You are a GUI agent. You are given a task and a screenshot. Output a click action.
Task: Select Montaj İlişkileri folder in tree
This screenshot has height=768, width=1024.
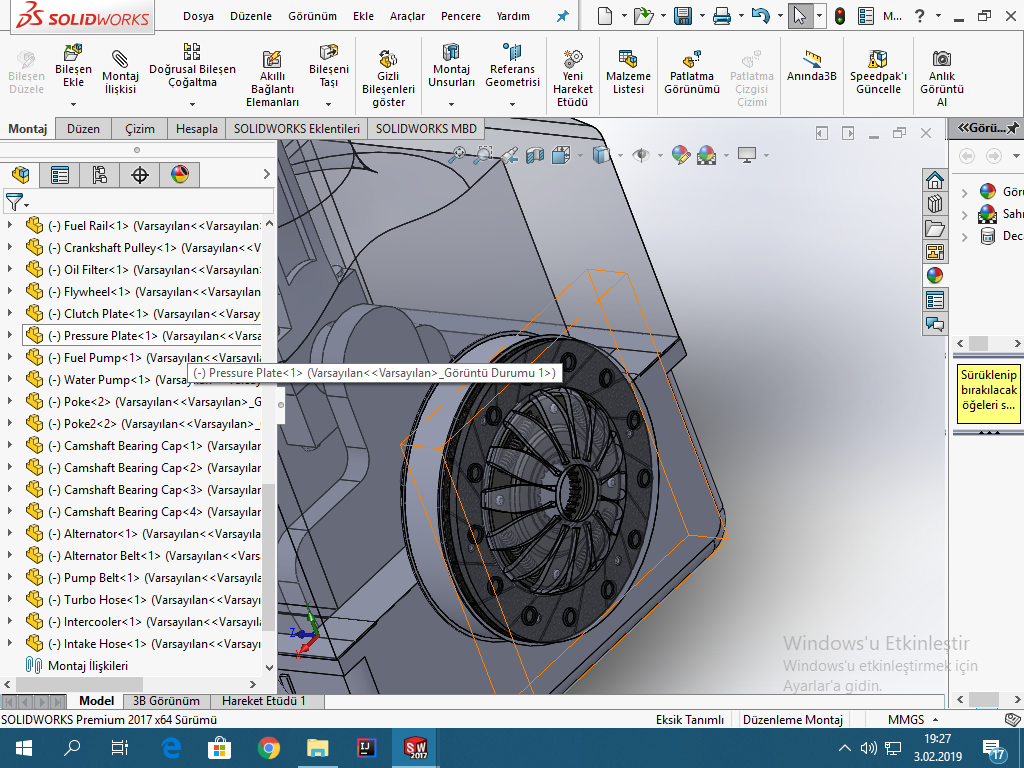[76, 665]
